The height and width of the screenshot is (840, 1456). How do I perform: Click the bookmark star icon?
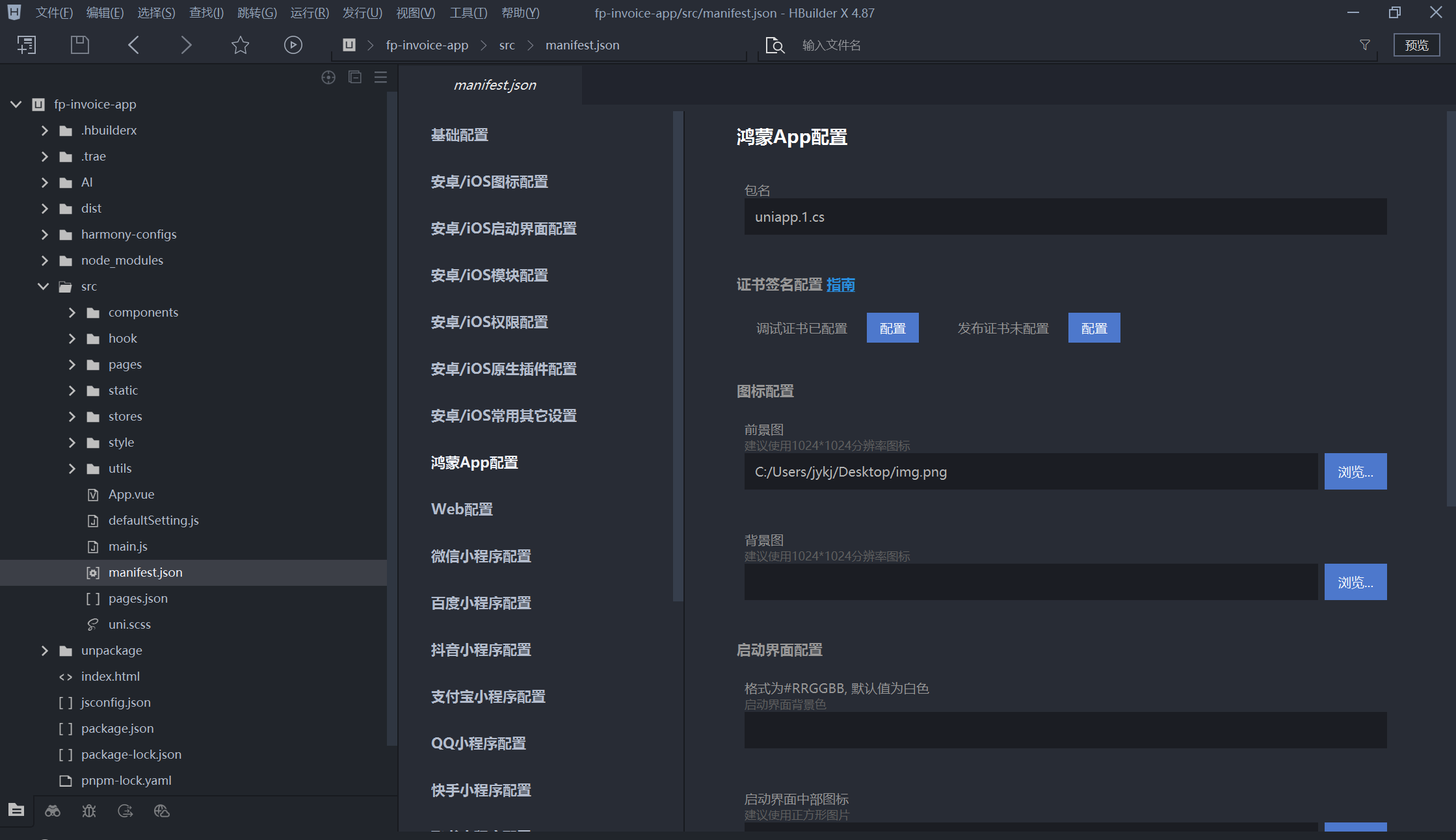[x=240, y=45]
